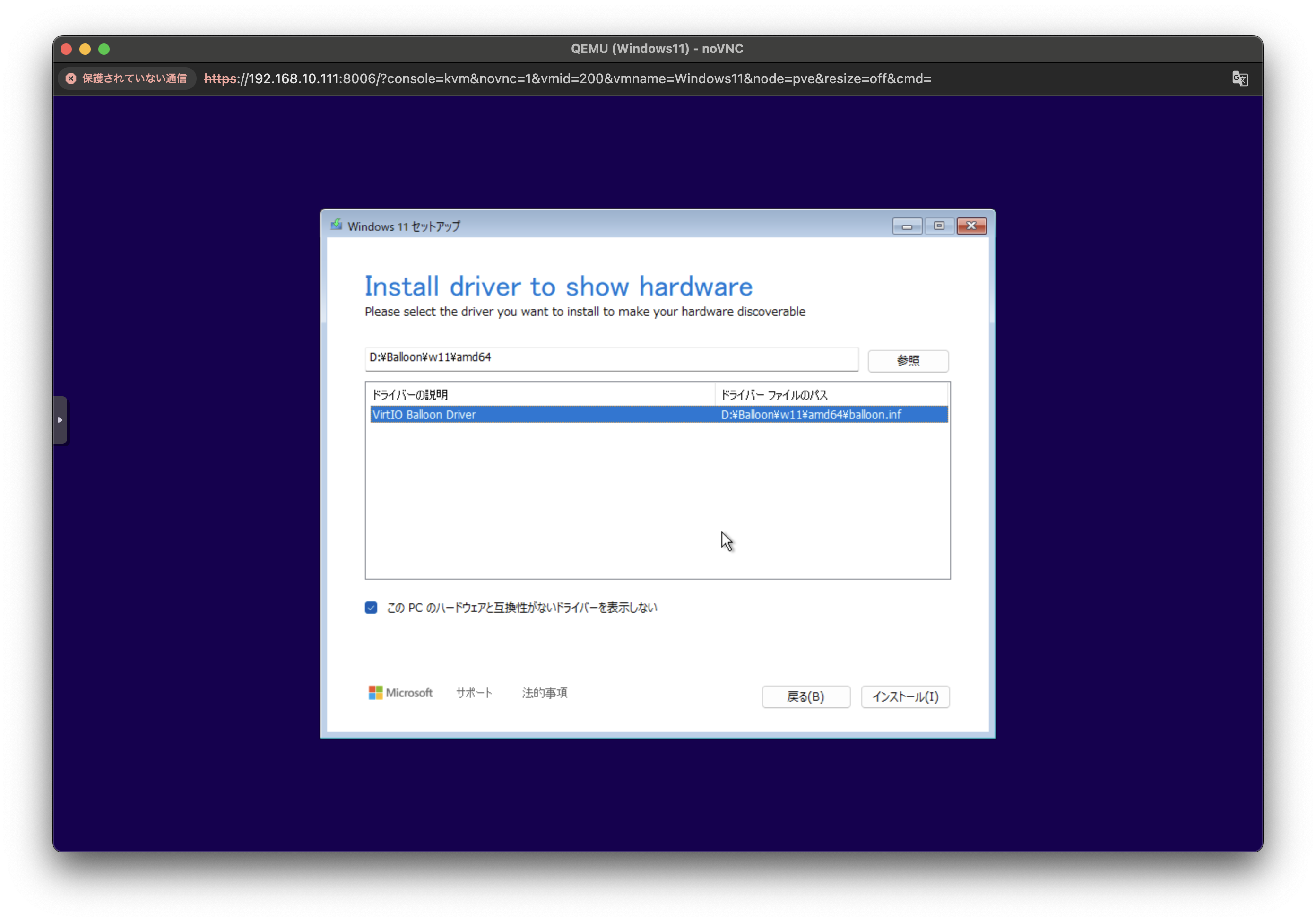Screen dimensions: 1316x922
Task: Select the VirtIO Balloon Driver row
Action: click(539, 415)
